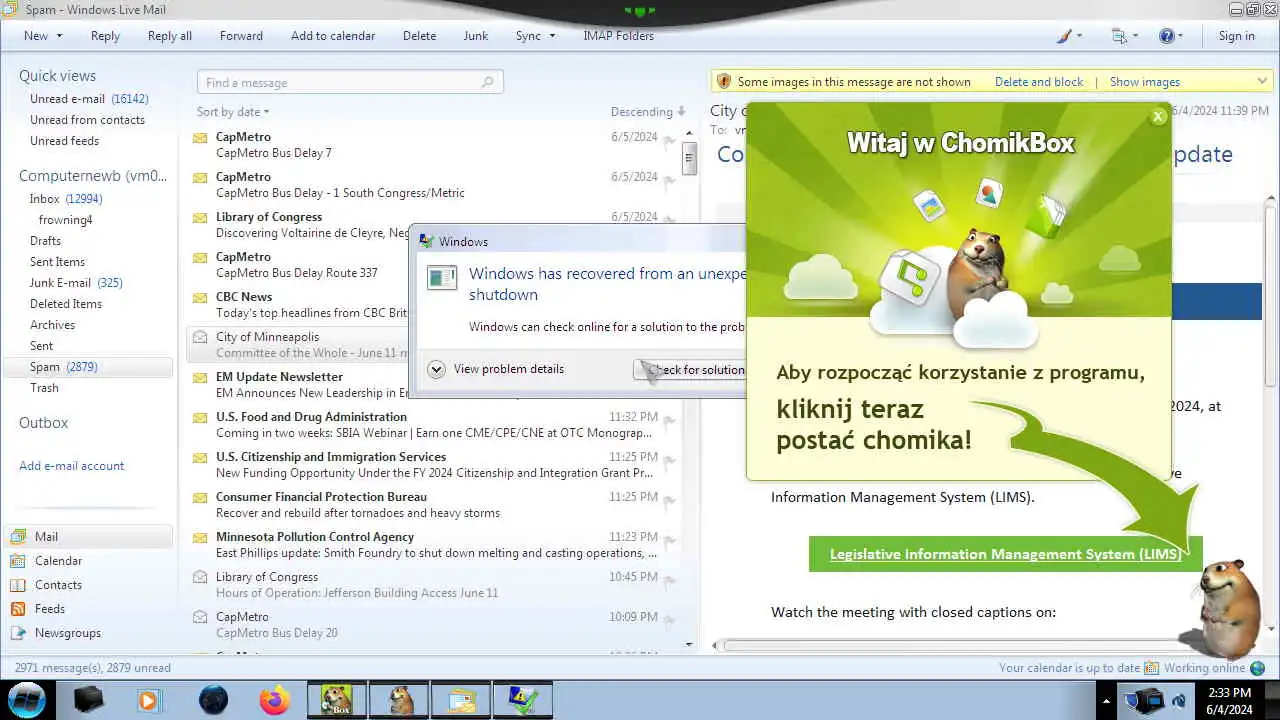Click the Feeds RSS icon in navigation pane
The image size is (1280, 720).
[x=18, y=609]
